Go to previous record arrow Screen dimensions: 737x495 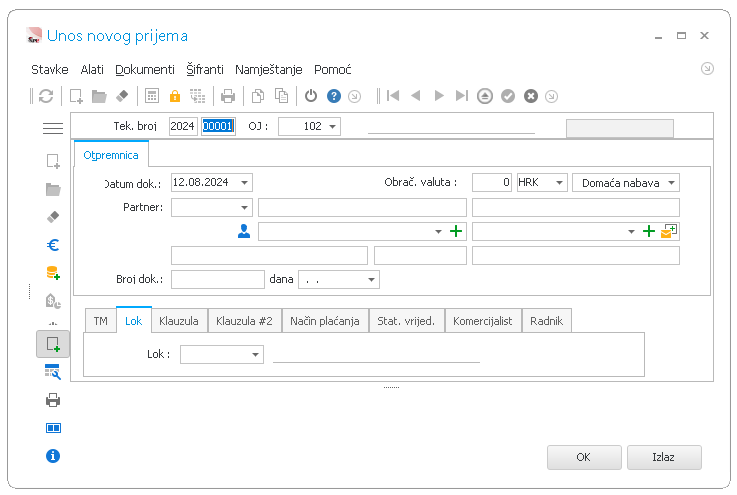point(416,96)
